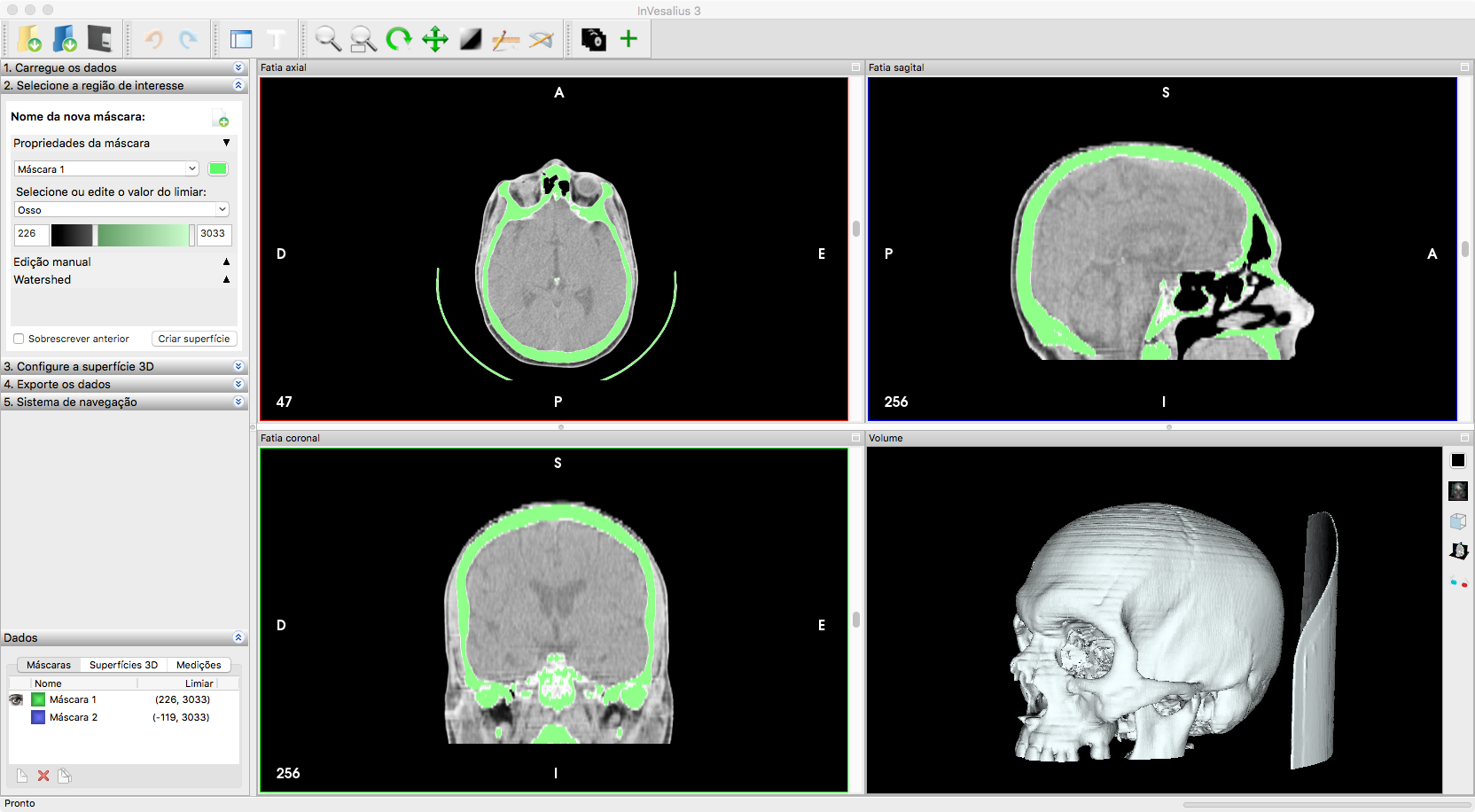1475x812 pixels.
Task: Click the green plus cross icon
Action: 628,39
